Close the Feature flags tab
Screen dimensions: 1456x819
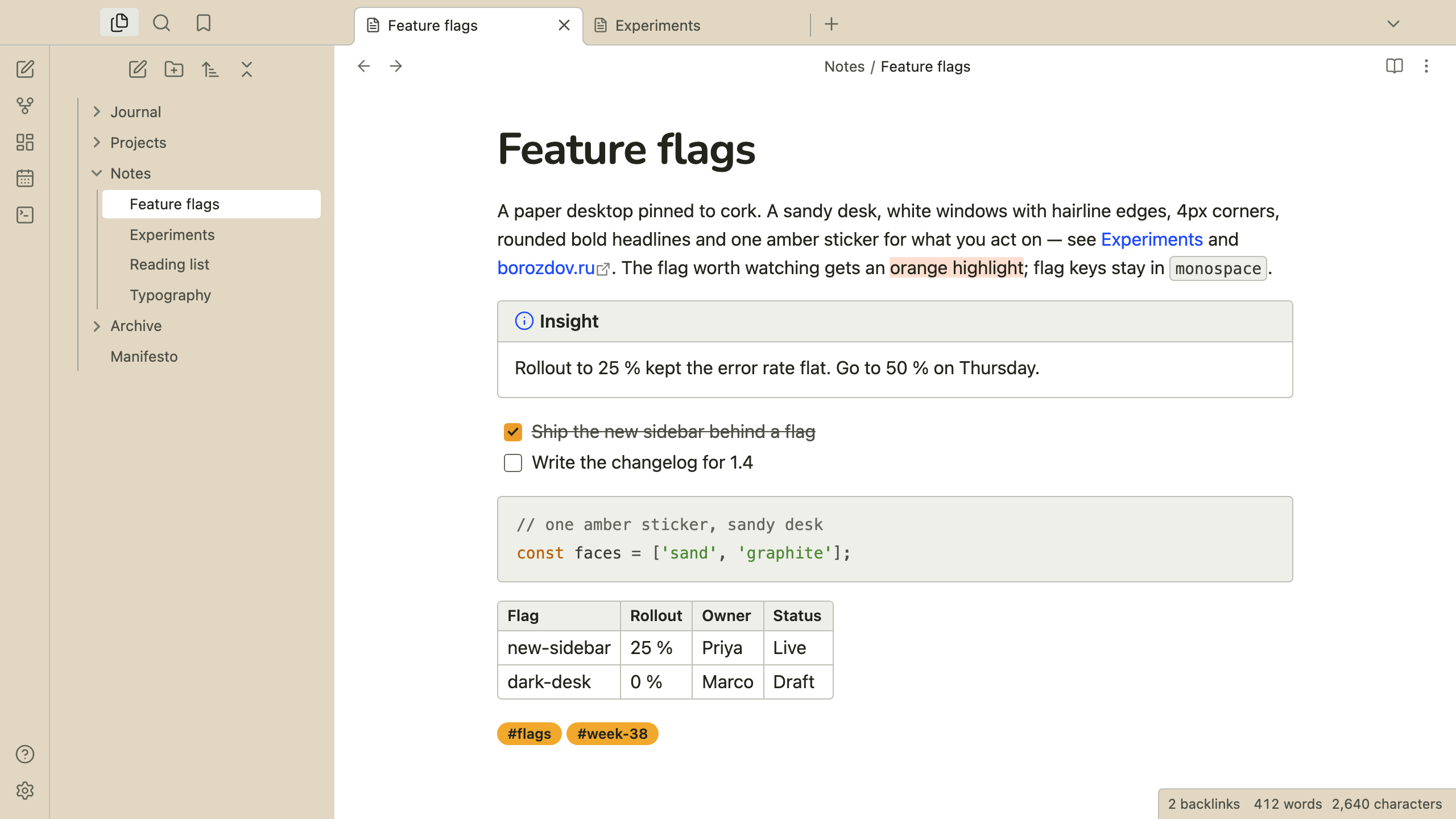564,26
